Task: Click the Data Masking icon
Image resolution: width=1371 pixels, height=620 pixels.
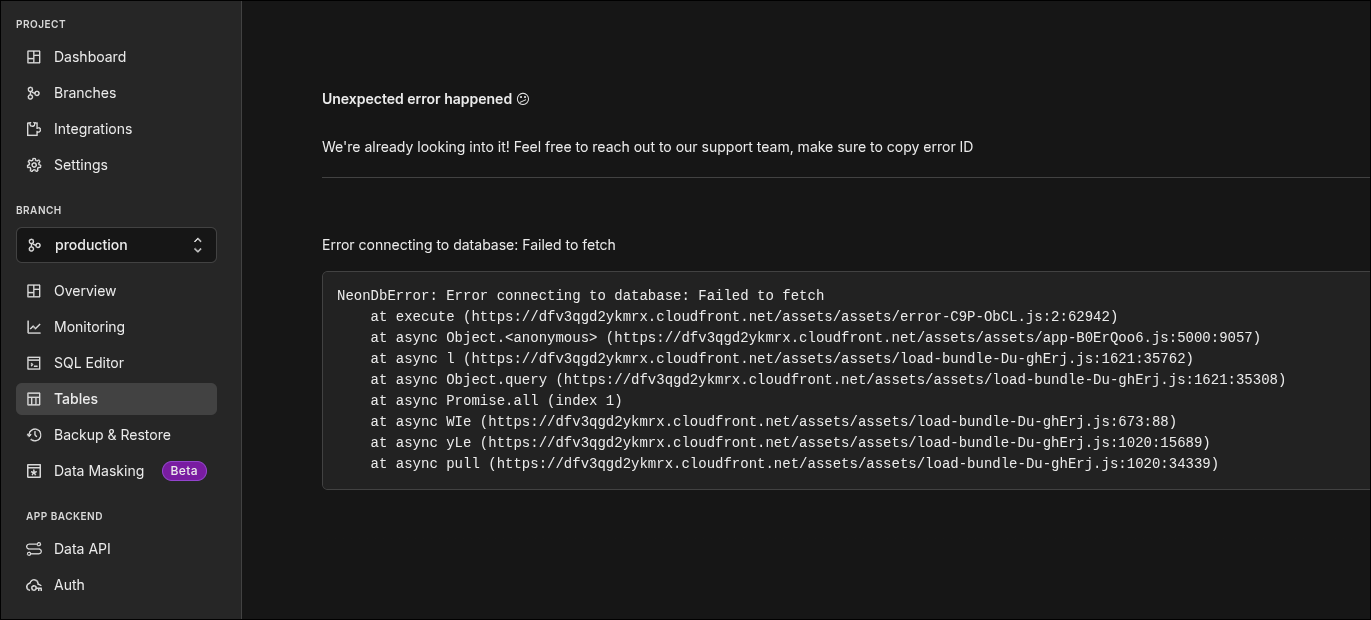Action: [x=34, y=471]
